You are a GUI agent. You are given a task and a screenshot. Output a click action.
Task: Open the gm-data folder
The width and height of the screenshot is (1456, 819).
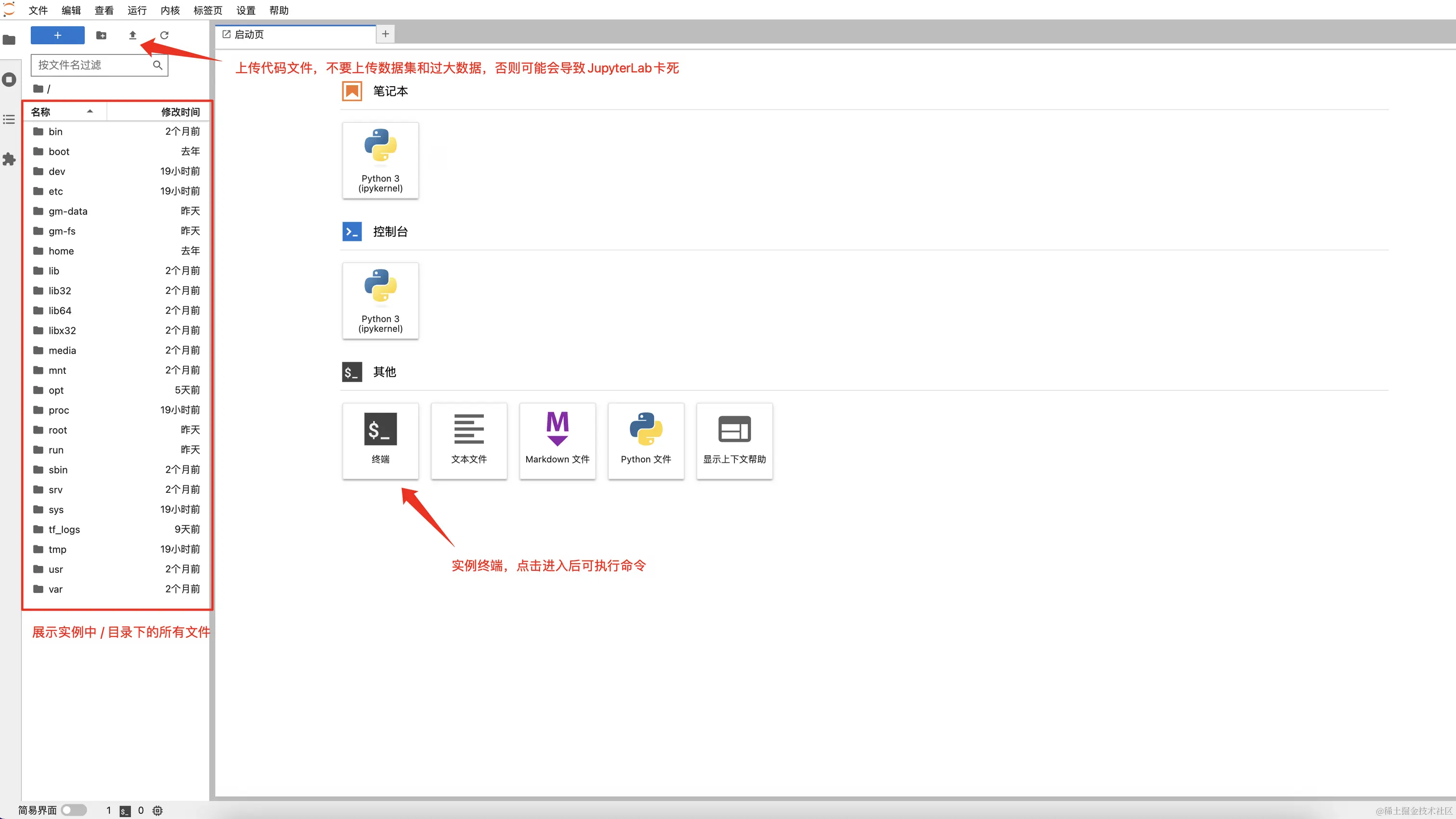coord(68,211)
